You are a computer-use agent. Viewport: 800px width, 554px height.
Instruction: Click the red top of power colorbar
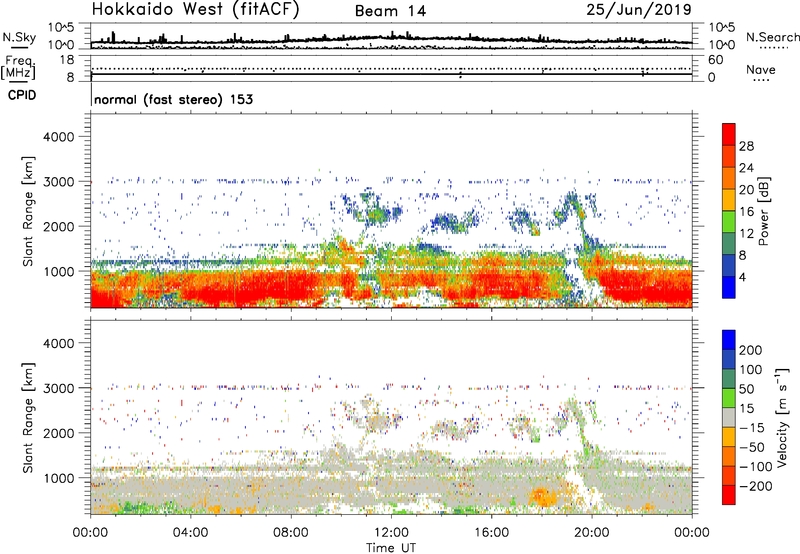tap(729, 134)
